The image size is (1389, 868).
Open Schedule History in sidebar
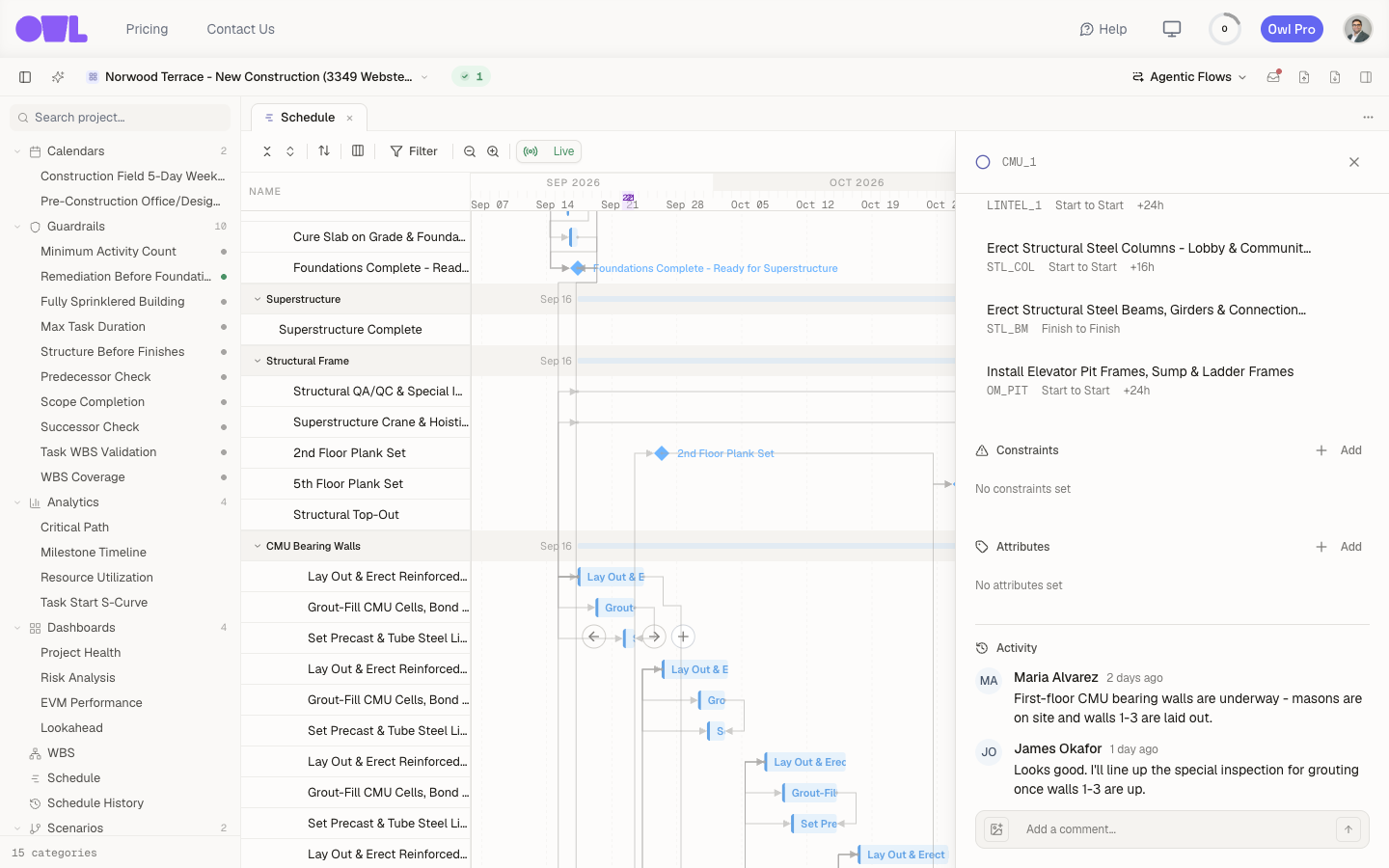95,803
